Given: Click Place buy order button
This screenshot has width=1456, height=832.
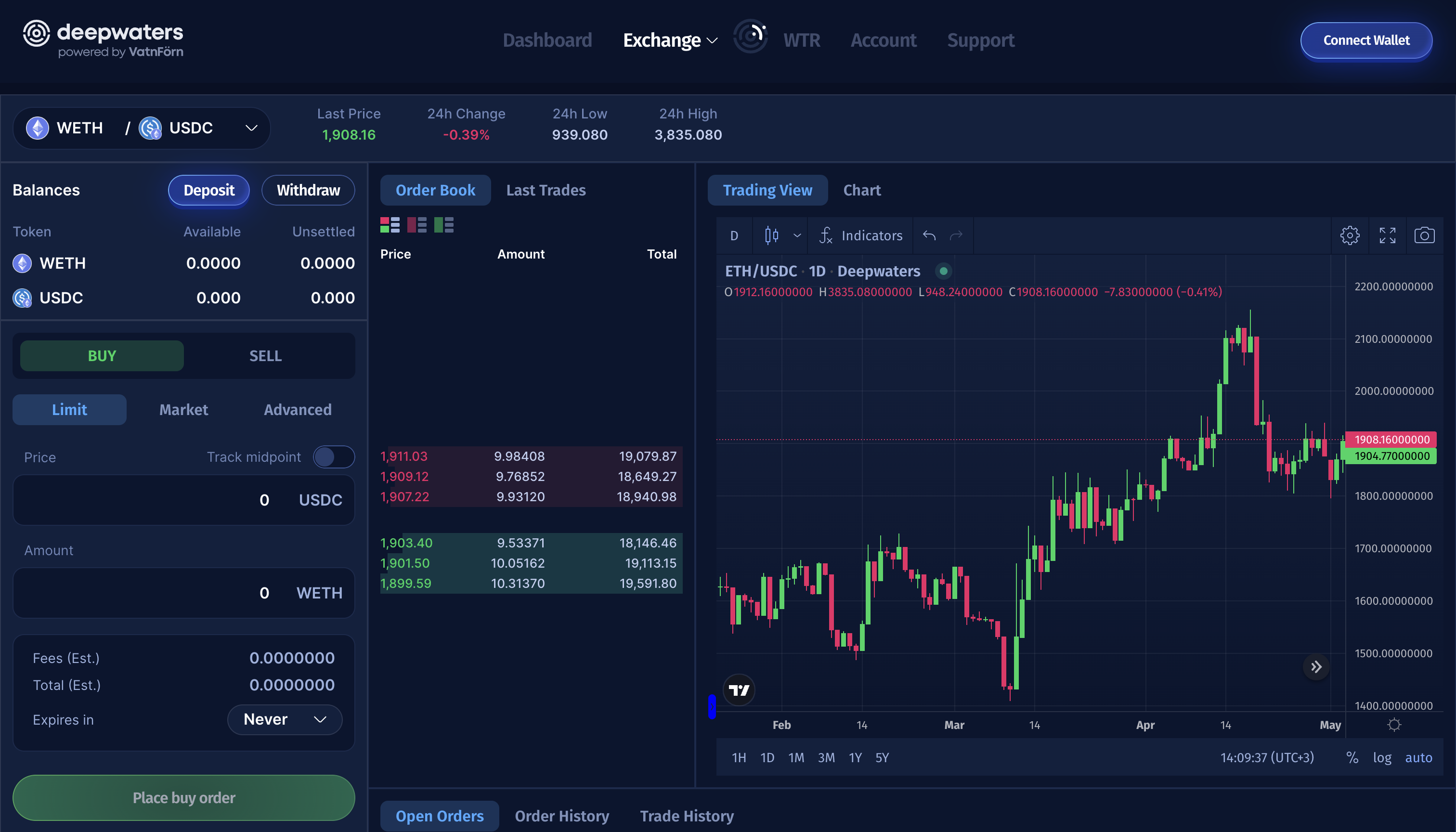Looking at the screenshot, I should tap(183, 798).
